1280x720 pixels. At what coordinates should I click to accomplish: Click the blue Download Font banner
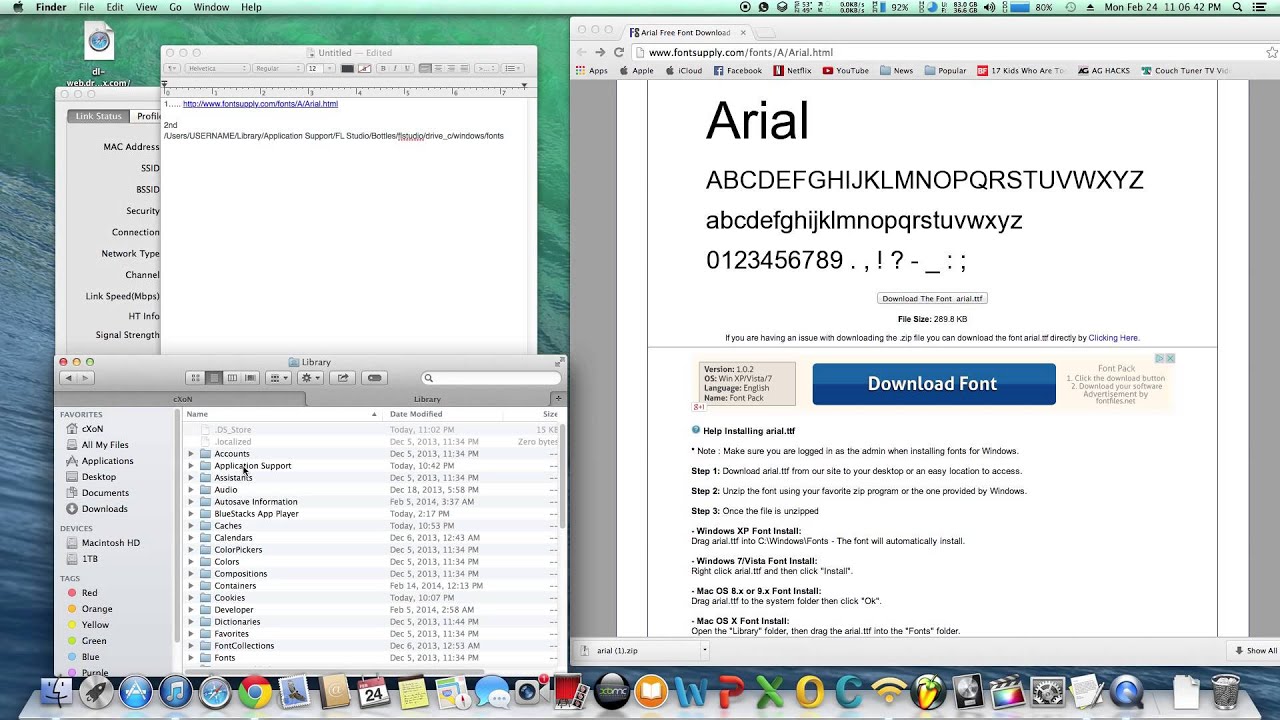pos(933,384)
